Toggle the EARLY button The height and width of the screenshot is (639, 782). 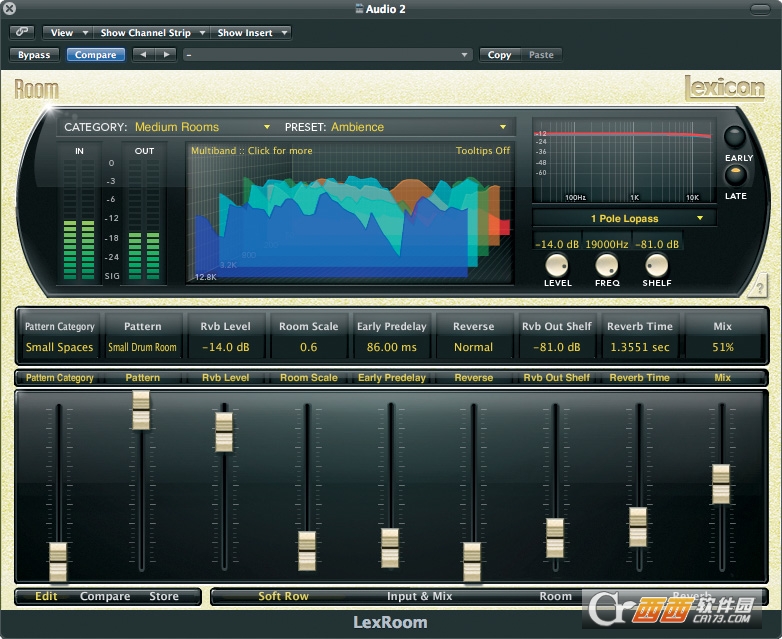coord(735,136)
